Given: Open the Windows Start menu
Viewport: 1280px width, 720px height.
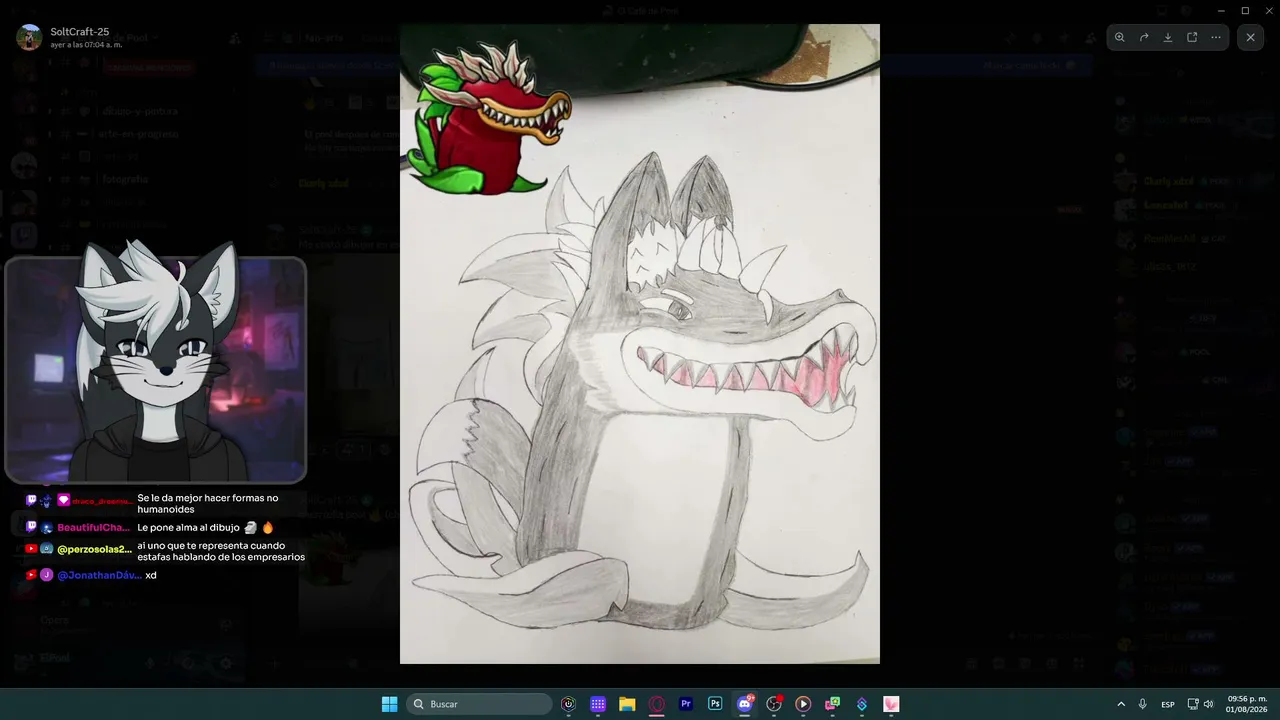Looking at the screenshot, I should tap(390, 704).
